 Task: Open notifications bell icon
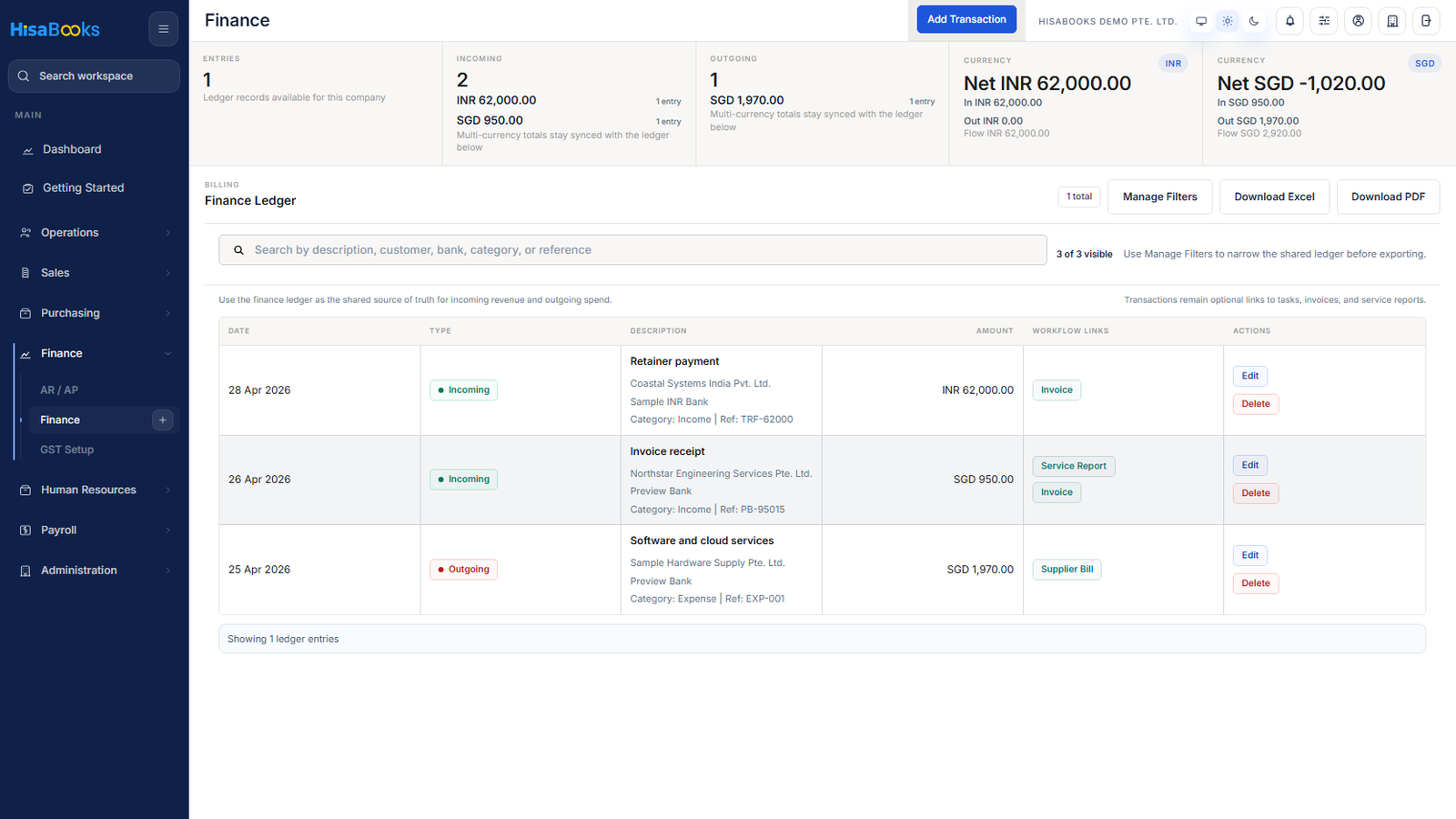coord(1289,21)
